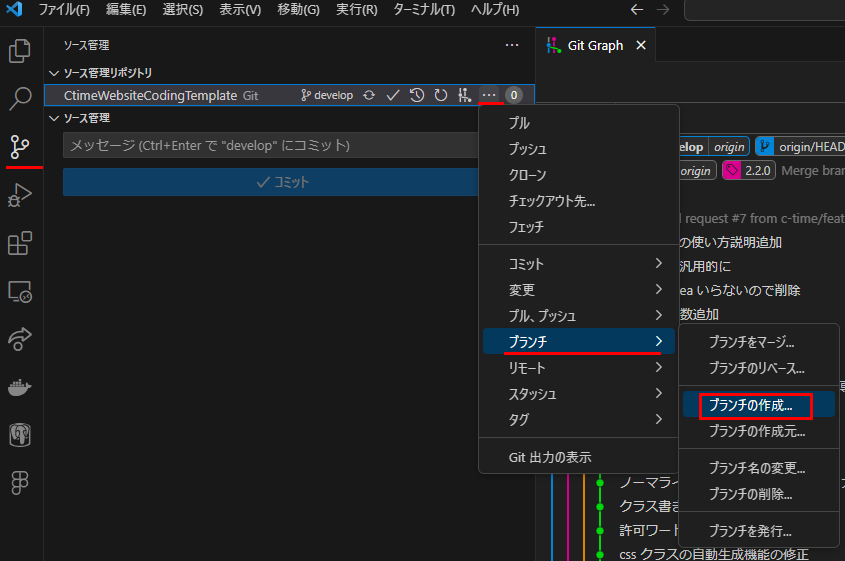Open the 表示(V) menu

[x=240, y=10]
